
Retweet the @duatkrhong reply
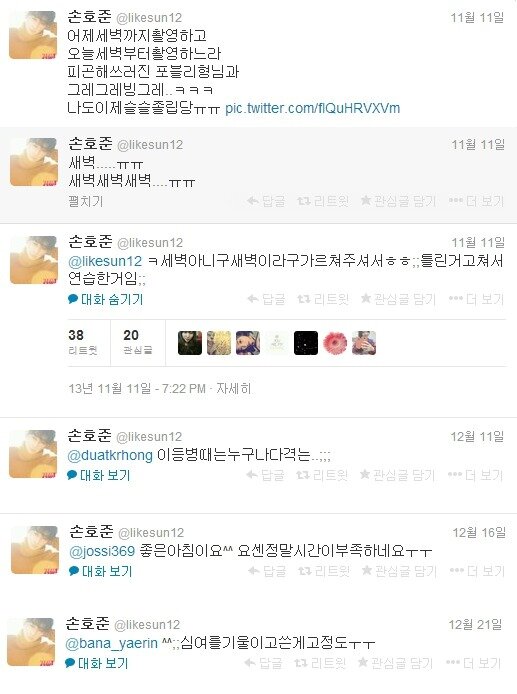(322, 475)
